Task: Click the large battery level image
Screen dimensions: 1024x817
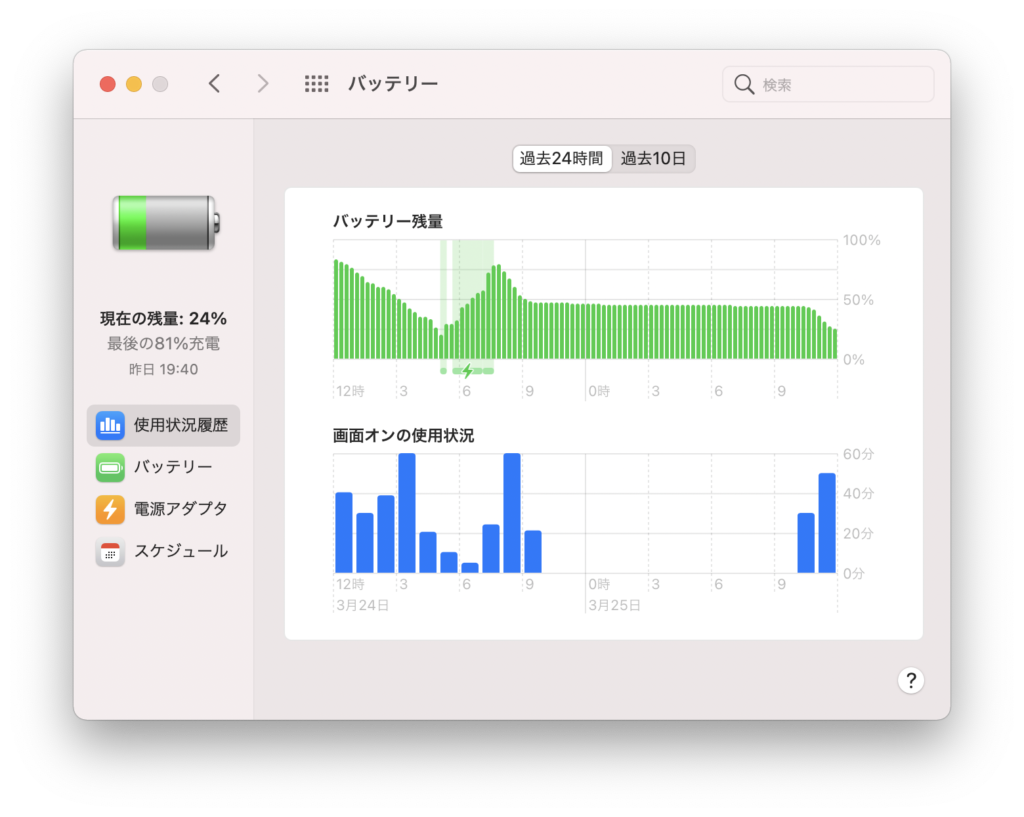Action: pos(166,223)
